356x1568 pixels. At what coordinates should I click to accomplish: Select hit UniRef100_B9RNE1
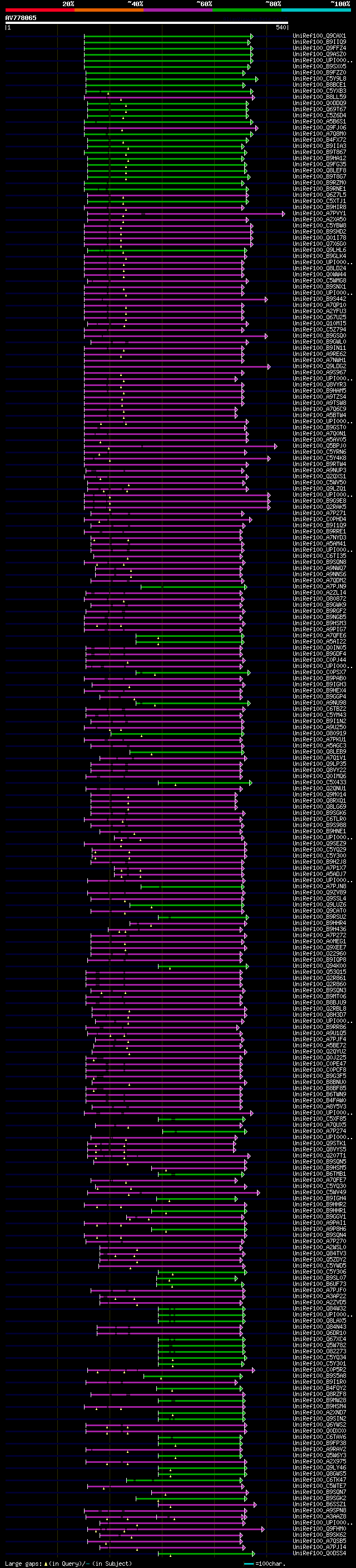[x=319, y=189]
